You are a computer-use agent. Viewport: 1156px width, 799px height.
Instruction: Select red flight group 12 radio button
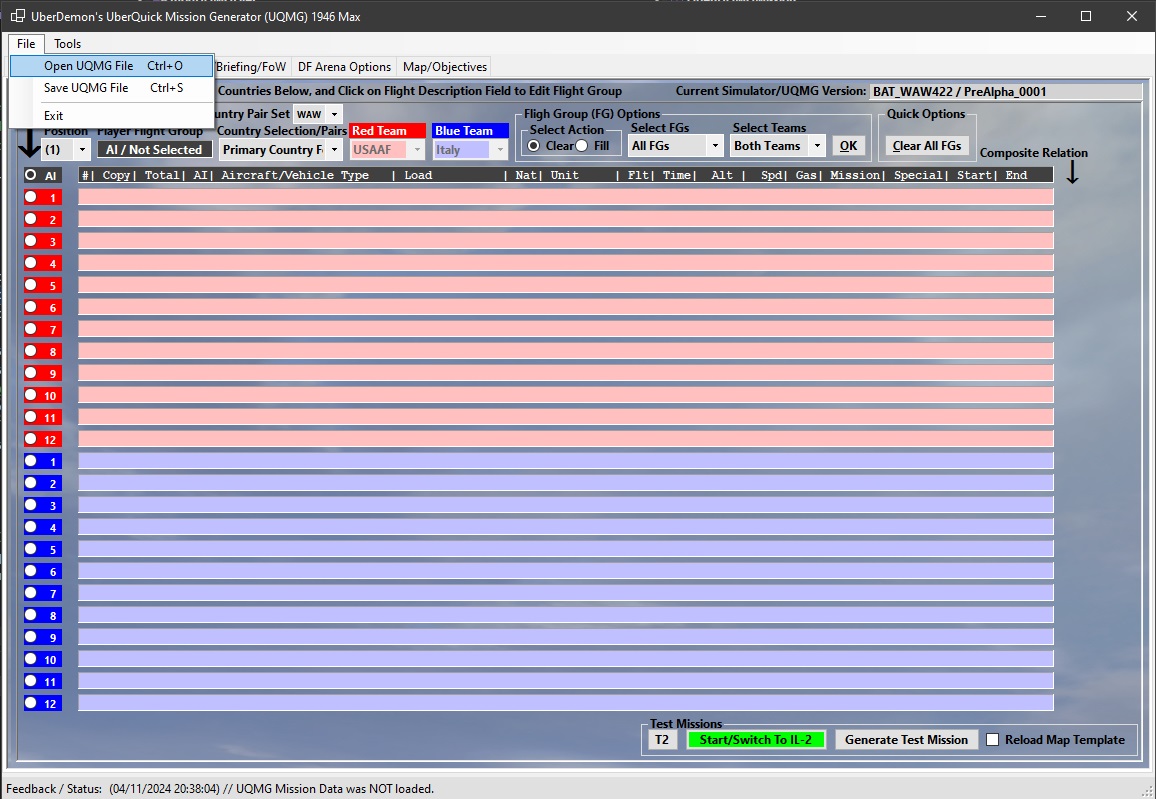point(30,439)
